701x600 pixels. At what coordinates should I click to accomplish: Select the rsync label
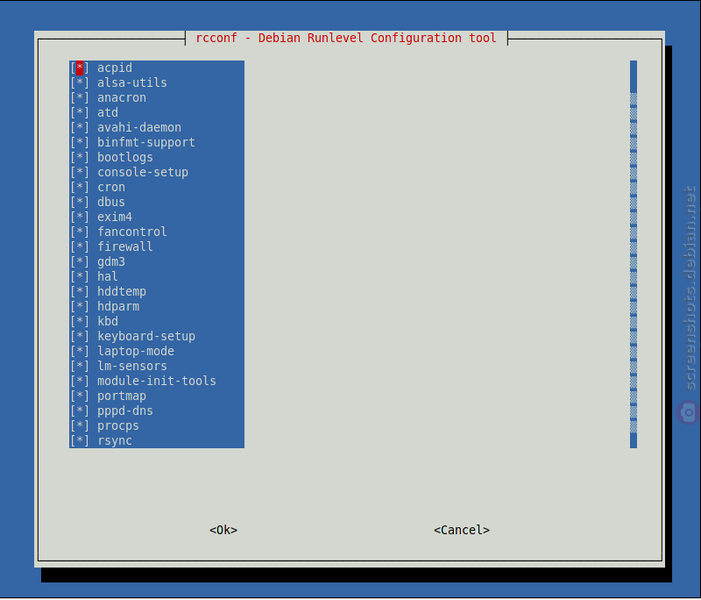coord(115,441)
